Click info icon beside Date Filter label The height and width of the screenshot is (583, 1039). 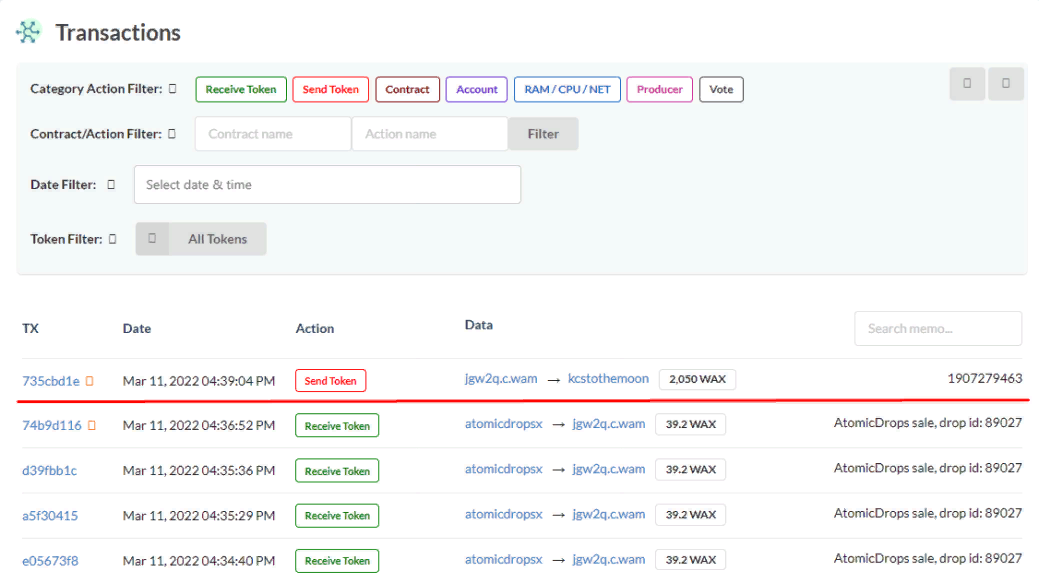(111, 185)
